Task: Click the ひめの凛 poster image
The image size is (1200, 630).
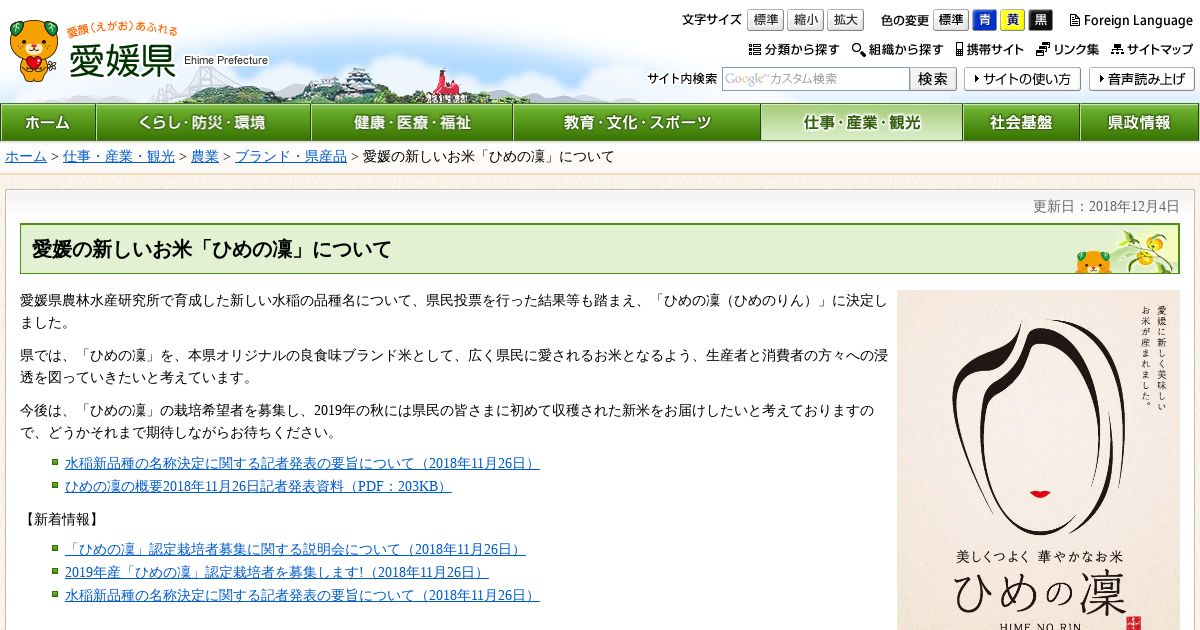Action: point(1038,460)
